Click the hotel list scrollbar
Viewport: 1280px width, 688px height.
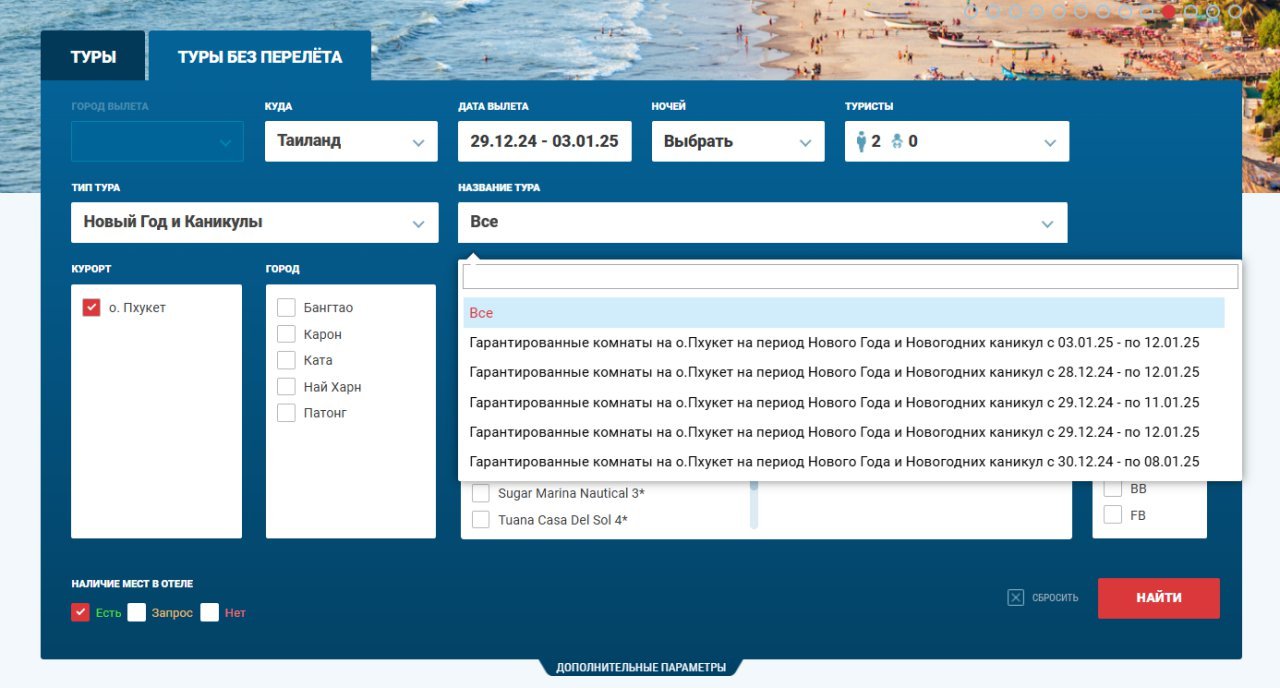755,505
